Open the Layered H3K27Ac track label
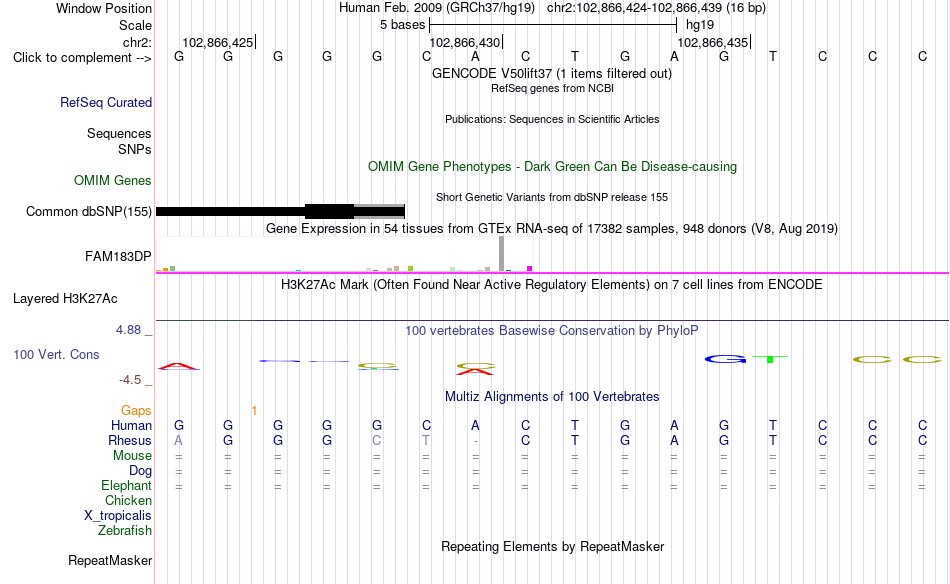Screen dimensions: 950x584 pyautogui.click(x=65, y=299)
